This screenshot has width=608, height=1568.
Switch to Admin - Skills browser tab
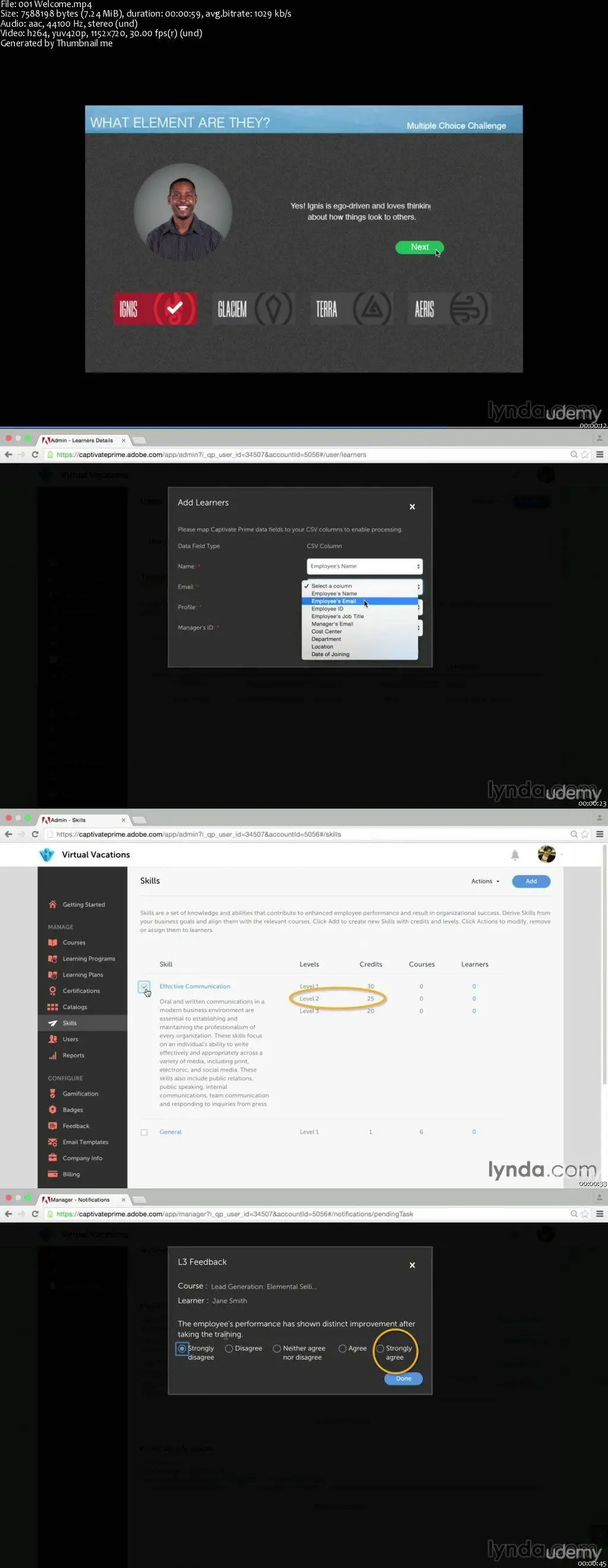(x=84, y=820)
